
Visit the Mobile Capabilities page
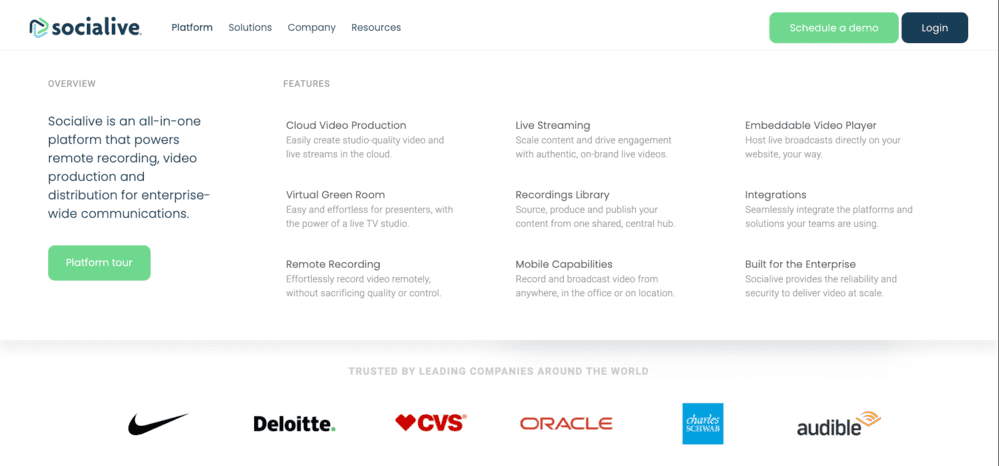click(564, 264)
